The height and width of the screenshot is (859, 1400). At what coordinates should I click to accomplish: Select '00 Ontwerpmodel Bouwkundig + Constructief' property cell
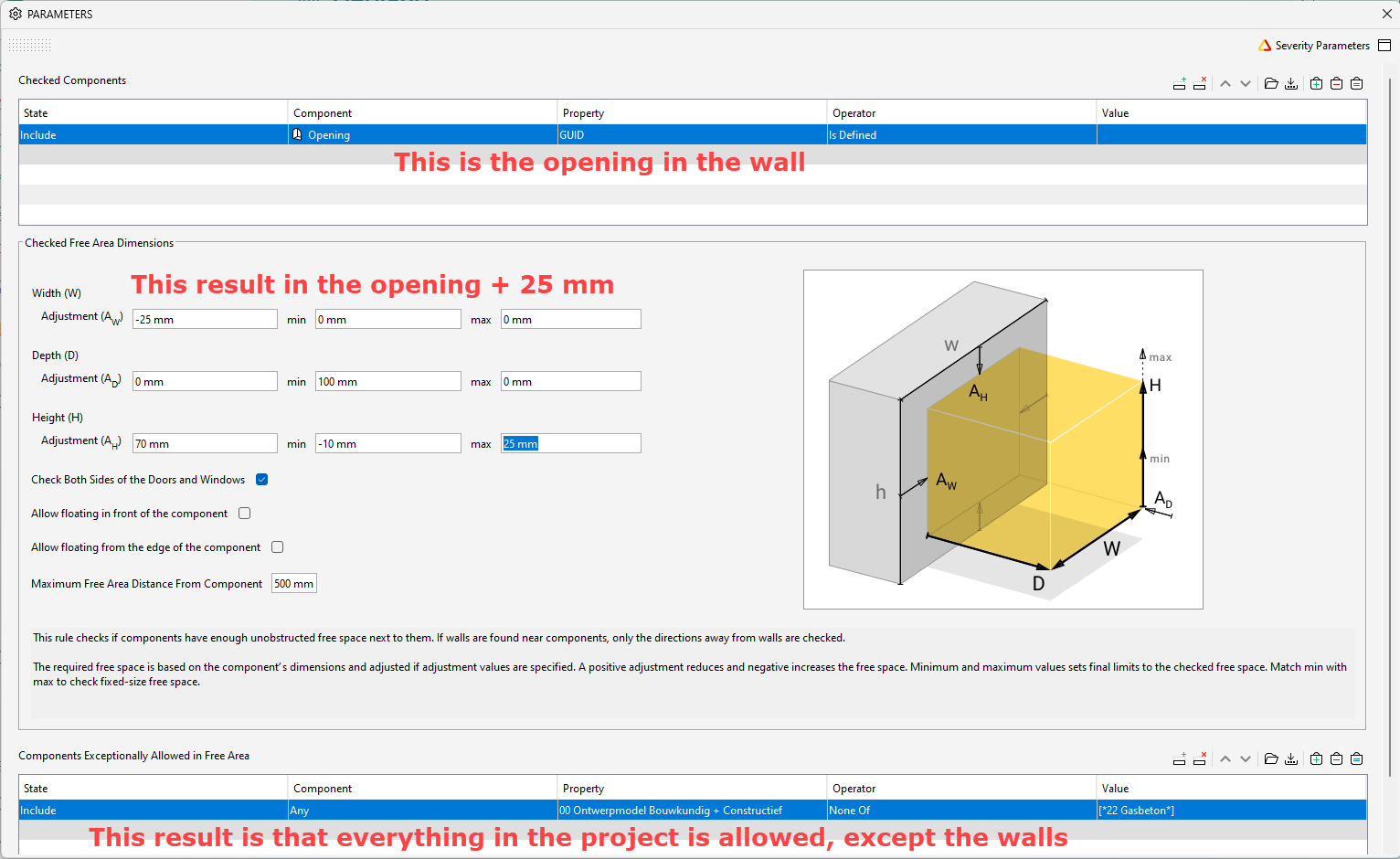pyautogui.click(x=693, y=811)
